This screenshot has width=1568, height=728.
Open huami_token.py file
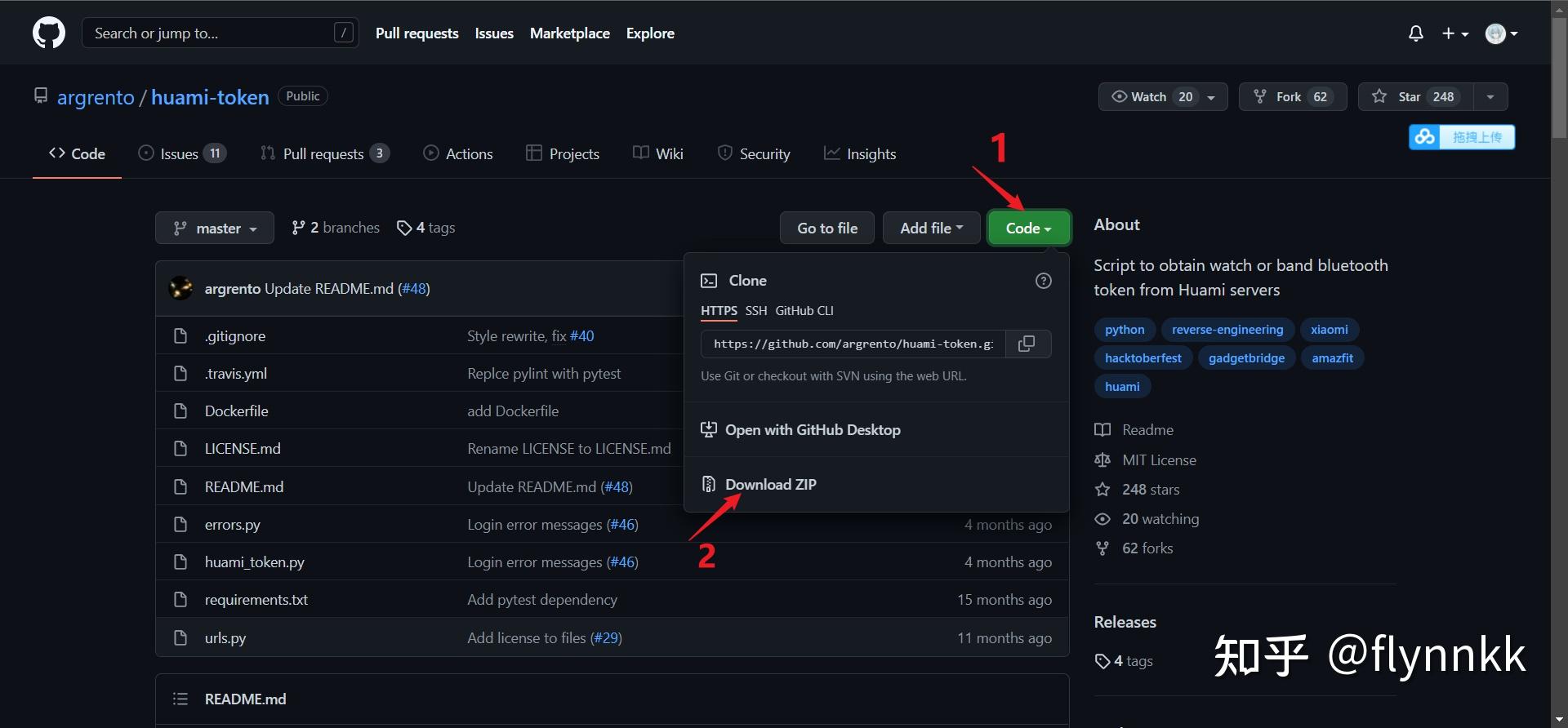pyautogui.click(x=254, y=562)
